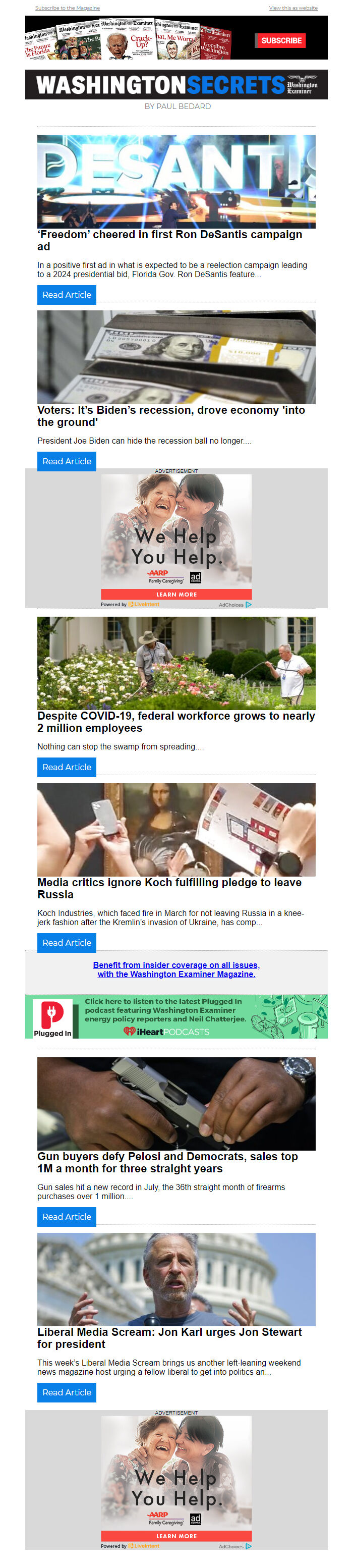Click the AdChoices icon in first ad
This screenshot has width=353, height=1568.
click(248, 605)
